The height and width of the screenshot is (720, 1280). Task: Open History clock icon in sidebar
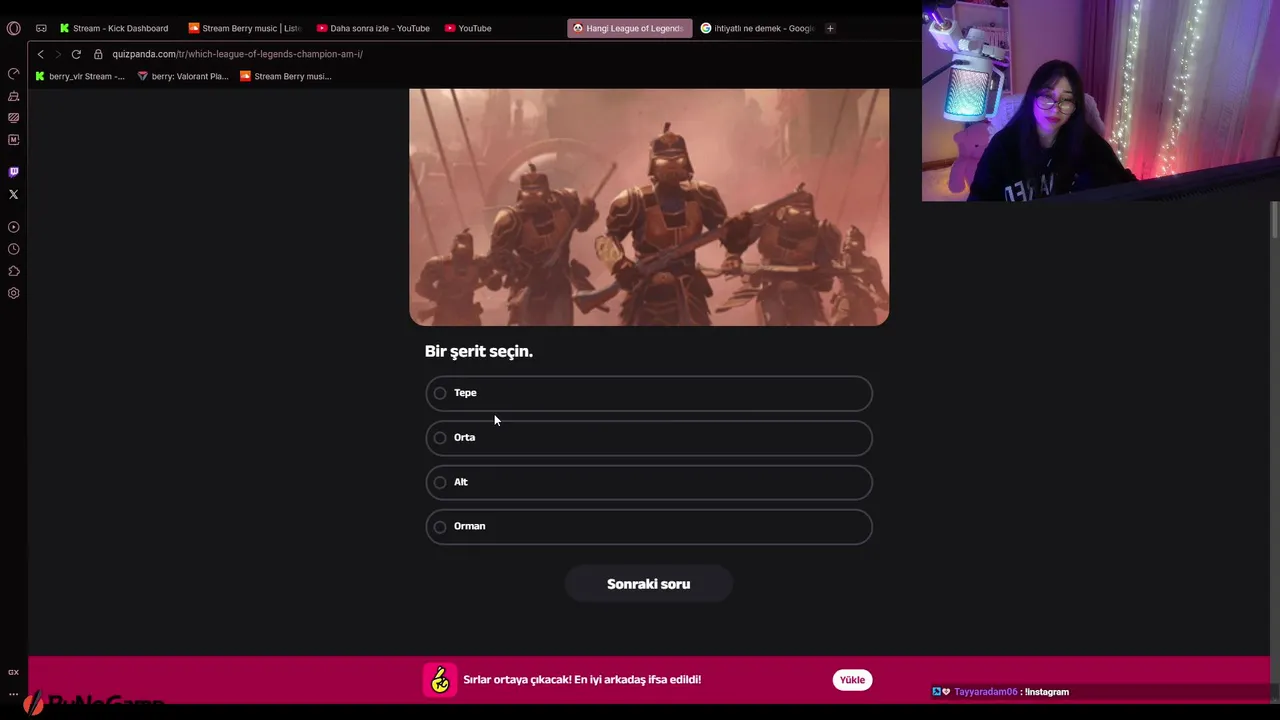(13, 249)
